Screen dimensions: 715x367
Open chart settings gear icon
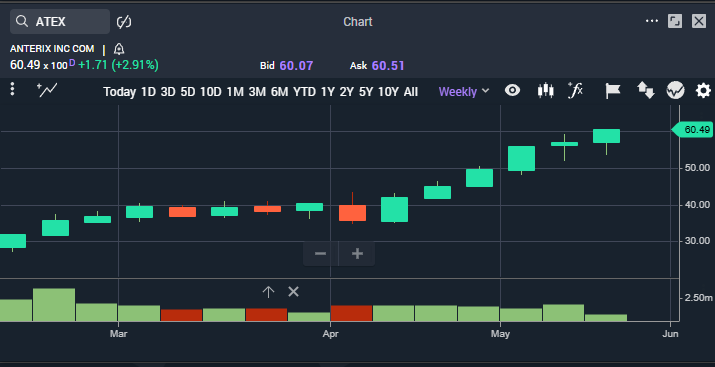(703, 90)
